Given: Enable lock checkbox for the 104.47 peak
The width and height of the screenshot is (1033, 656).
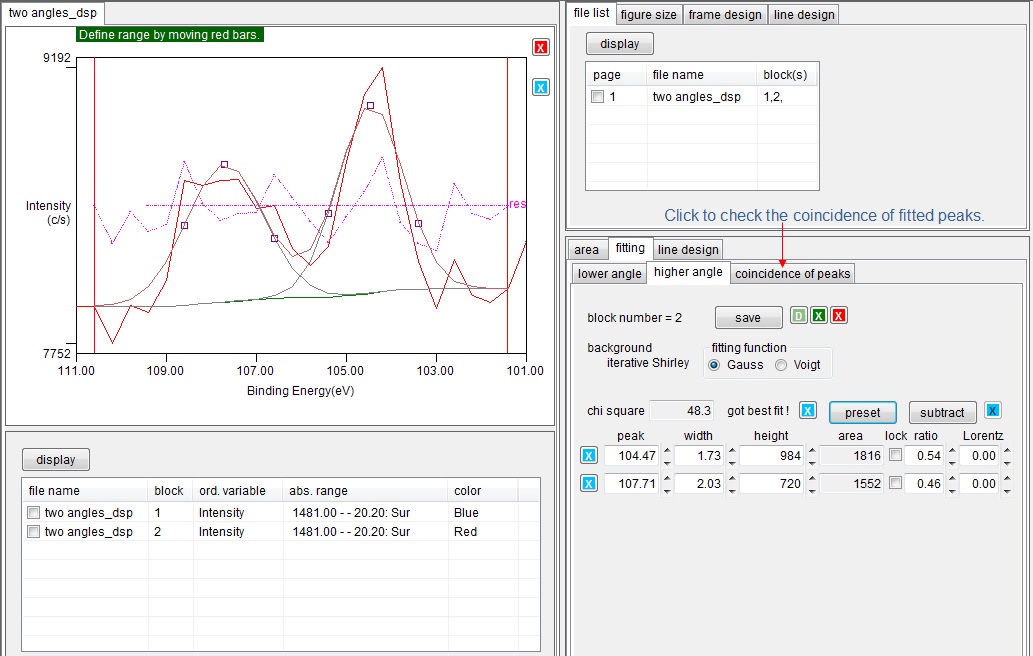Looking at the screenshot, I should tap(895, 456).
